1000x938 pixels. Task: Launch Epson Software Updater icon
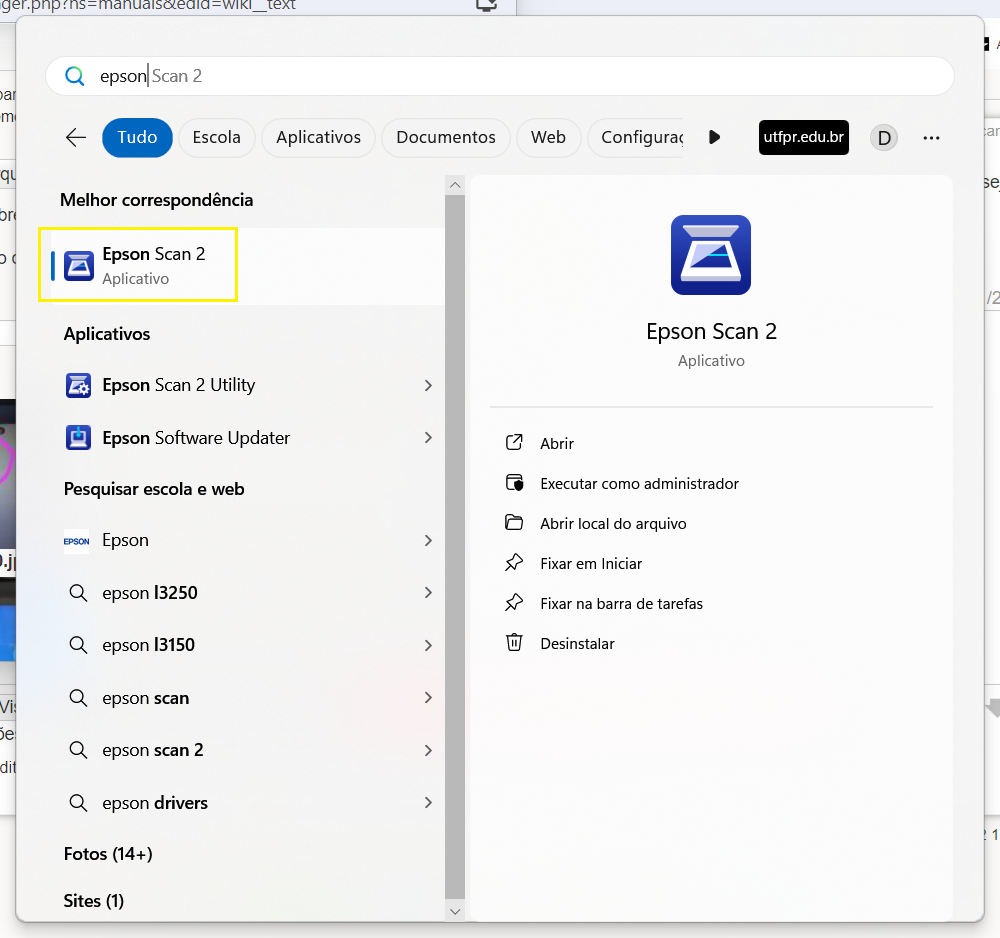pos(79,438)
